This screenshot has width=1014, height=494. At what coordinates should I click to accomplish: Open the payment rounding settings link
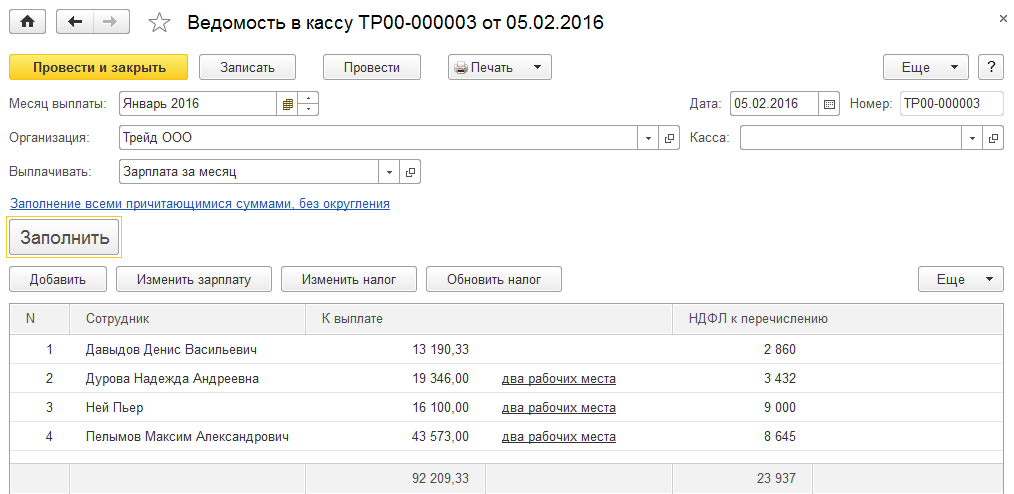[x=199, y=203]
